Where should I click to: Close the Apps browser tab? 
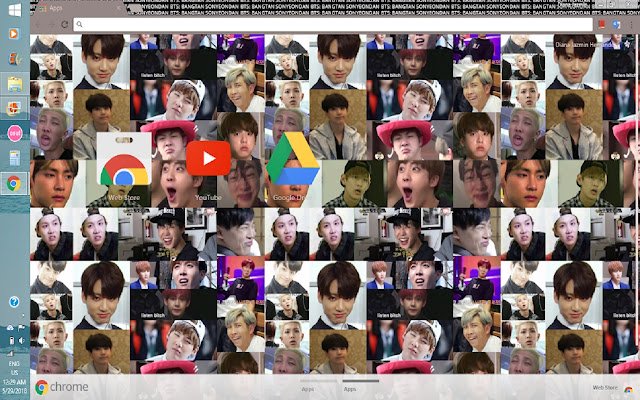click(119, 8)
